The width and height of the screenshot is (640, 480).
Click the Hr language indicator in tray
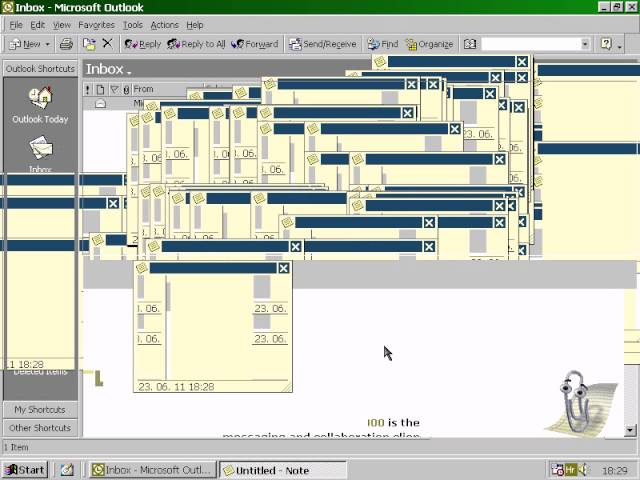(x=570, y=470)
